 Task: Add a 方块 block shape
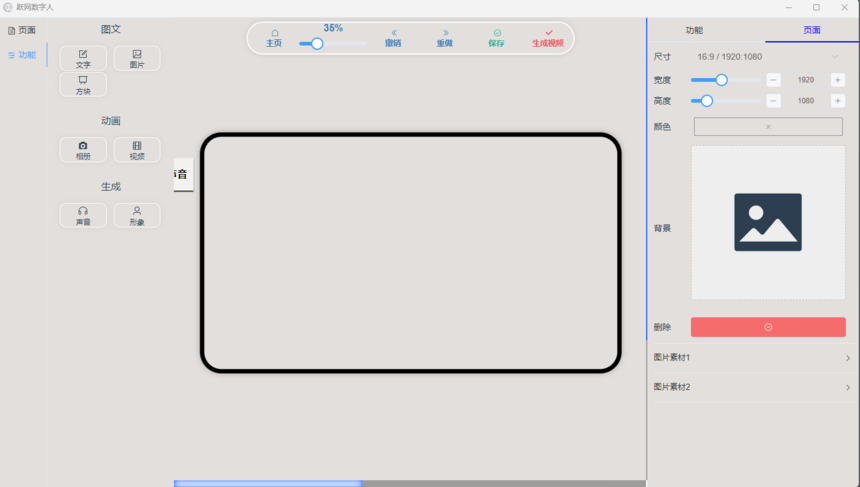point(83,85)
